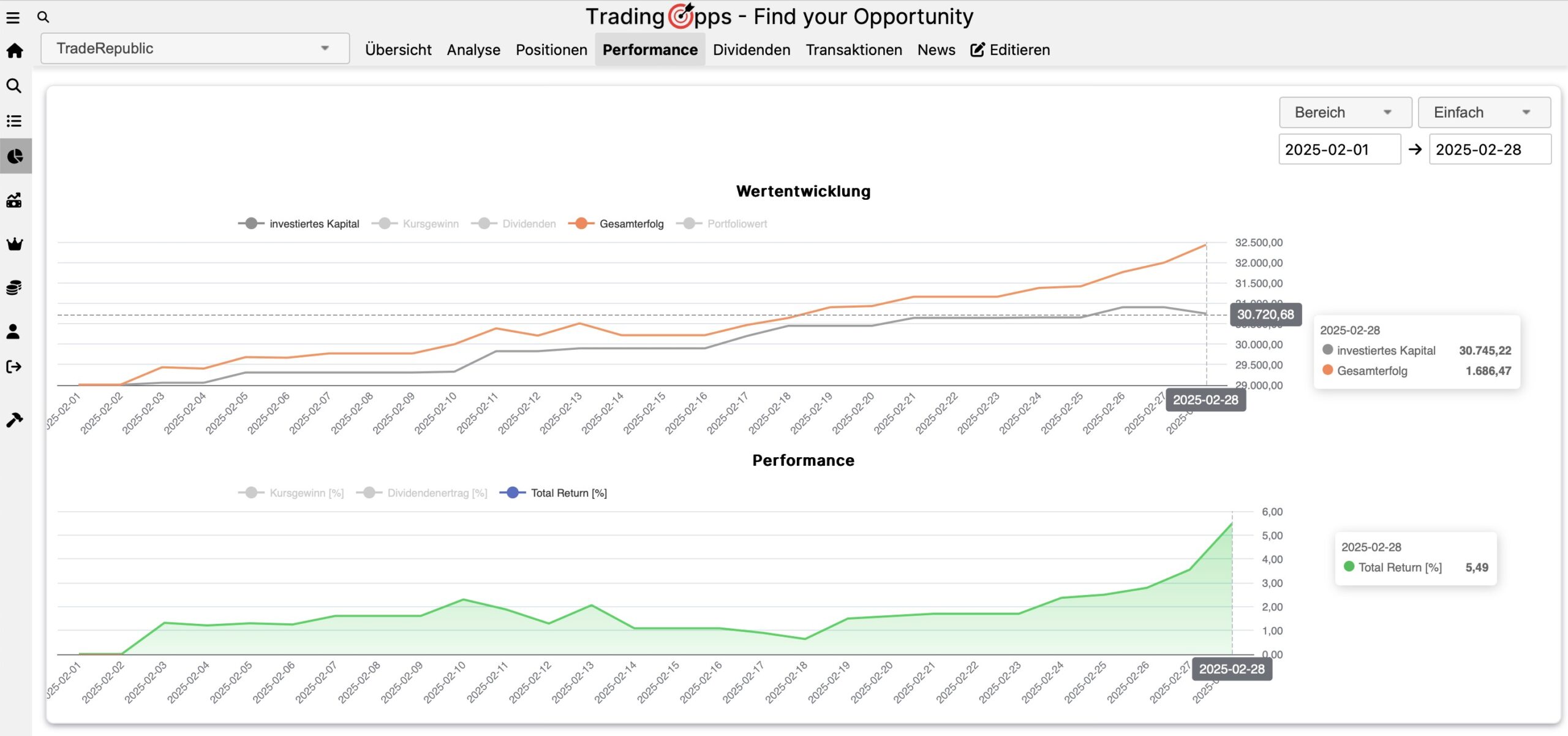Image resolution: width=1568 pixels, height=736 pixels.
Task: Open the hamburger menu icon
Action: pyautogui.click(x=13, y=17)
